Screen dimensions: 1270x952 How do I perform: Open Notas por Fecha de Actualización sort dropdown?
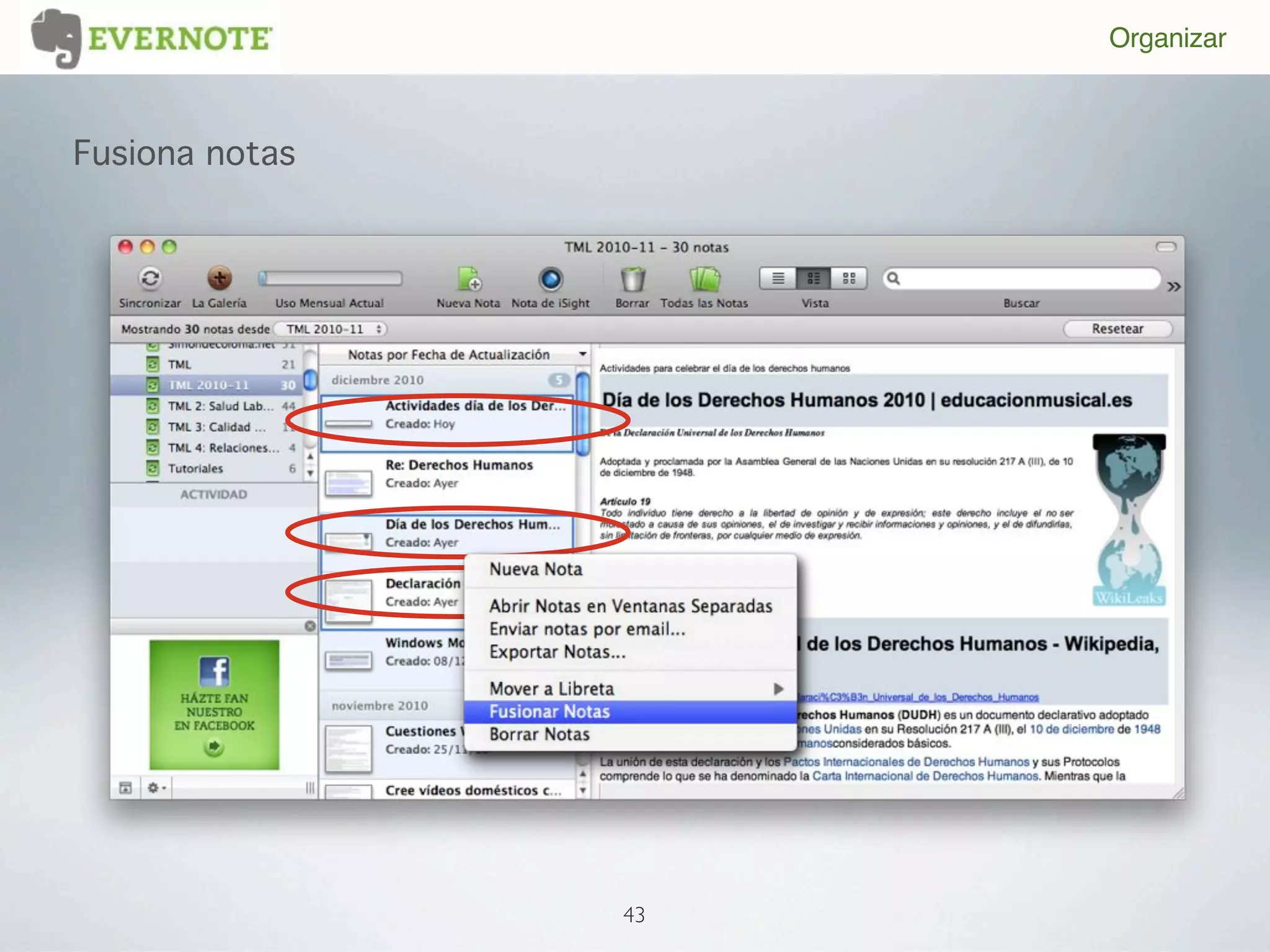[x=455, y=355]
